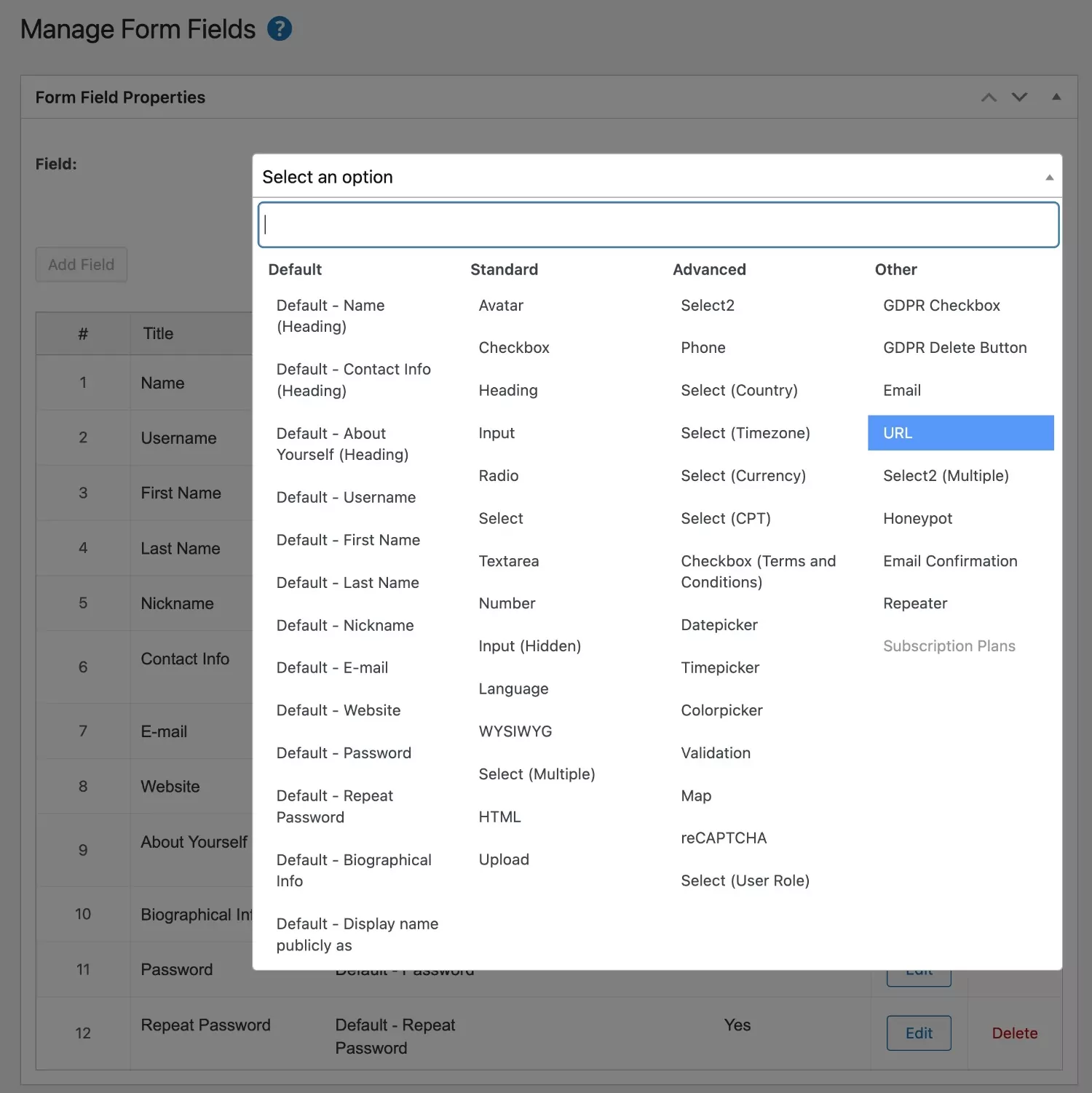Select Checkbox (Terms and Conditions)
The image size is (1092, 1093).
[759, 572]
